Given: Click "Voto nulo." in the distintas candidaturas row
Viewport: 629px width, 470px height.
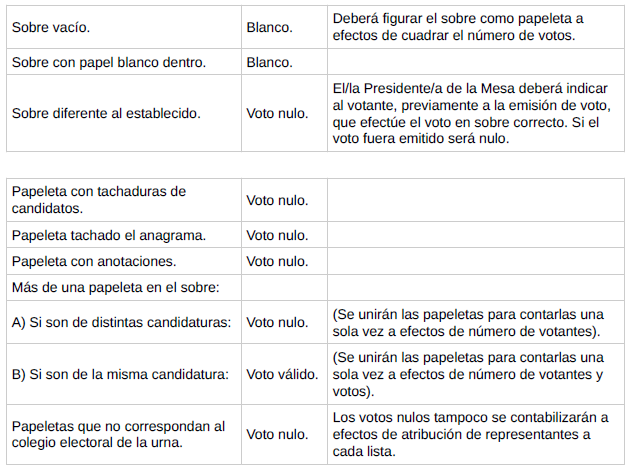Looking at the screenshot, I should [x=277, y=322].
